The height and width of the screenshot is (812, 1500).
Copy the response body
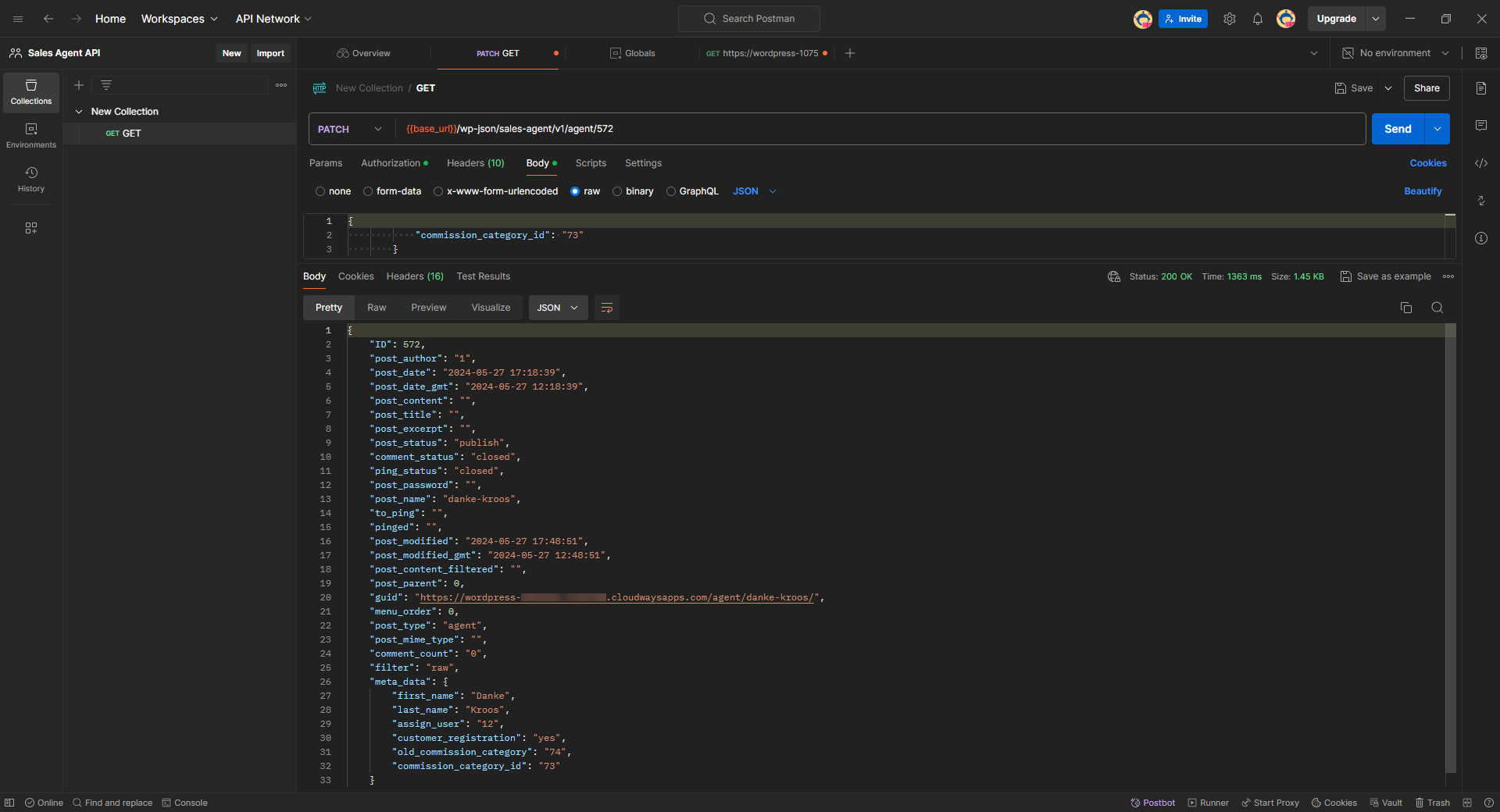pos(1406,308)
